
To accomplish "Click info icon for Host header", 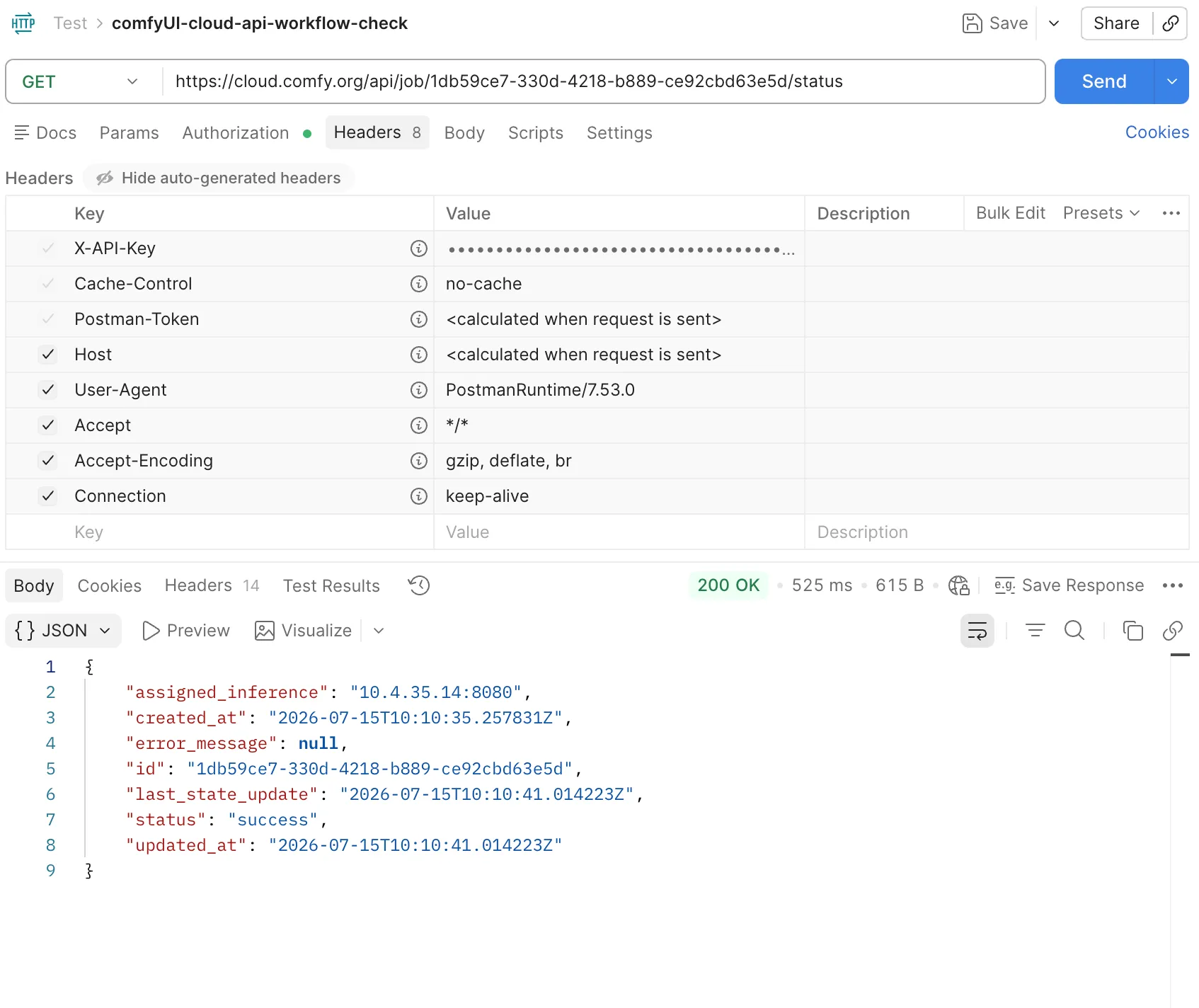I will (x=419, y=355).
